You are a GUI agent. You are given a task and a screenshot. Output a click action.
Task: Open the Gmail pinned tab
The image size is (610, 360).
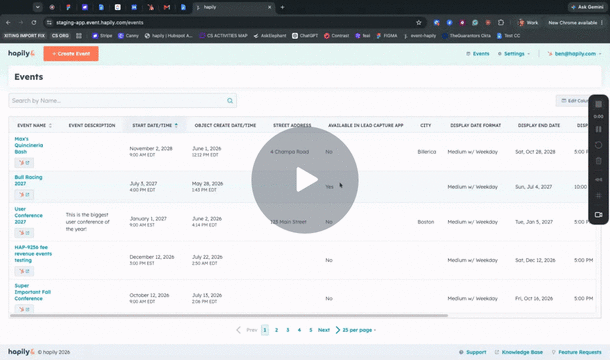pyautogui.click(x=167, y=7)
